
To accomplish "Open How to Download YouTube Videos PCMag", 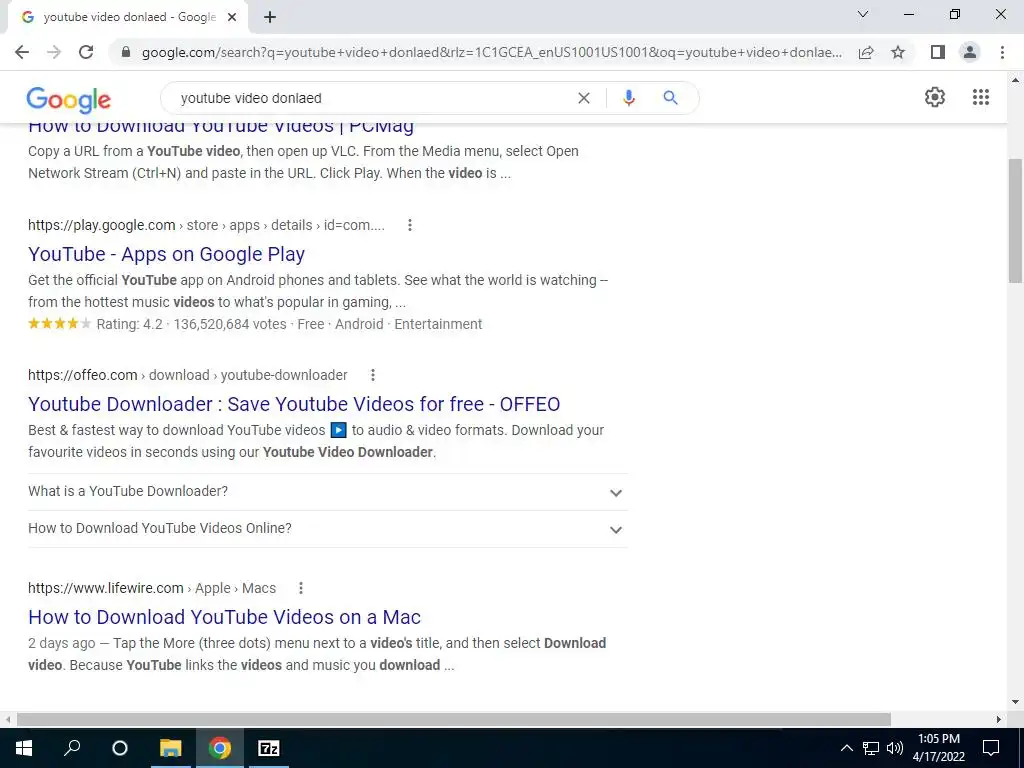I will coord(221,126).
